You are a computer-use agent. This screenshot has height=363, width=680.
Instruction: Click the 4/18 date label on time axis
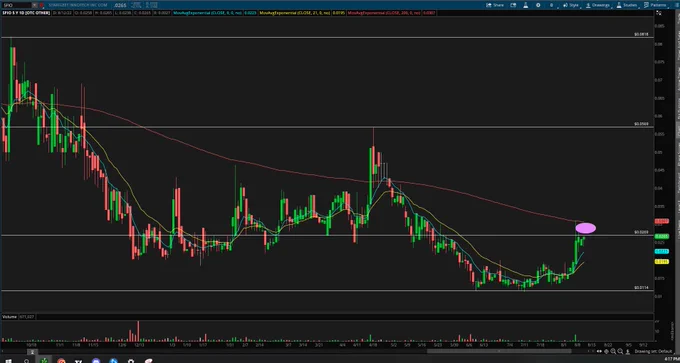click(373, 345)
